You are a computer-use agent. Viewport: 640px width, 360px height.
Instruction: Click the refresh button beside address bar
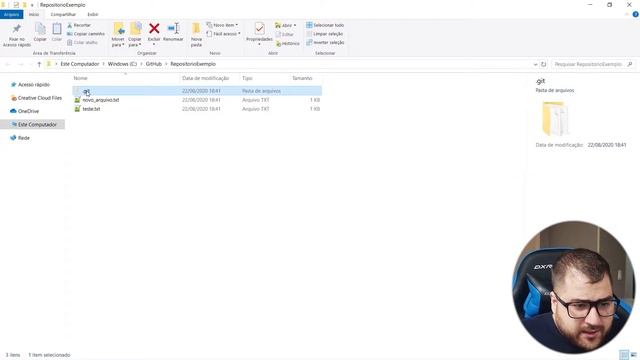pos(543,64)
